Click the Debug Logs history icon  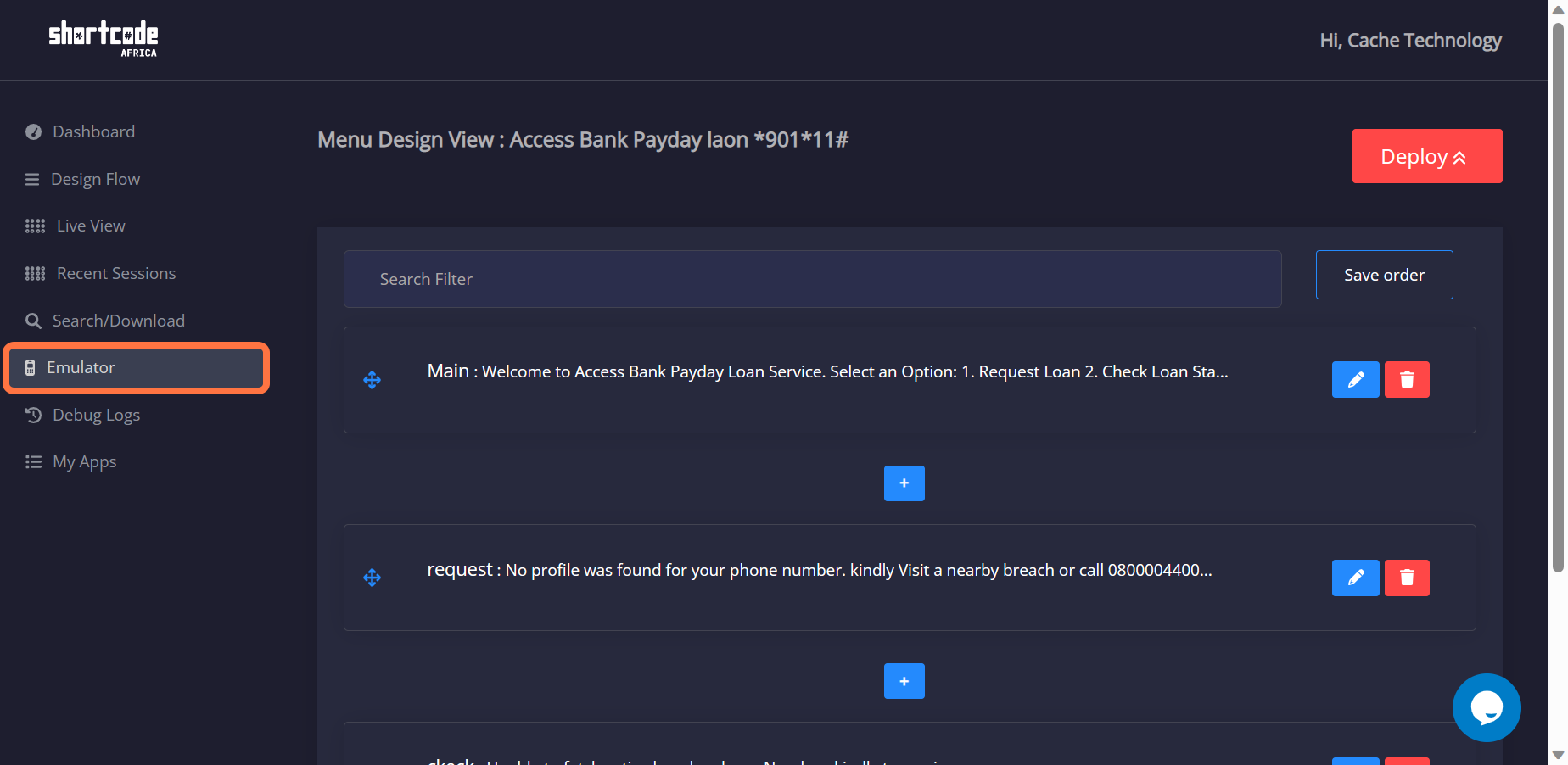[x=33, y=415]
